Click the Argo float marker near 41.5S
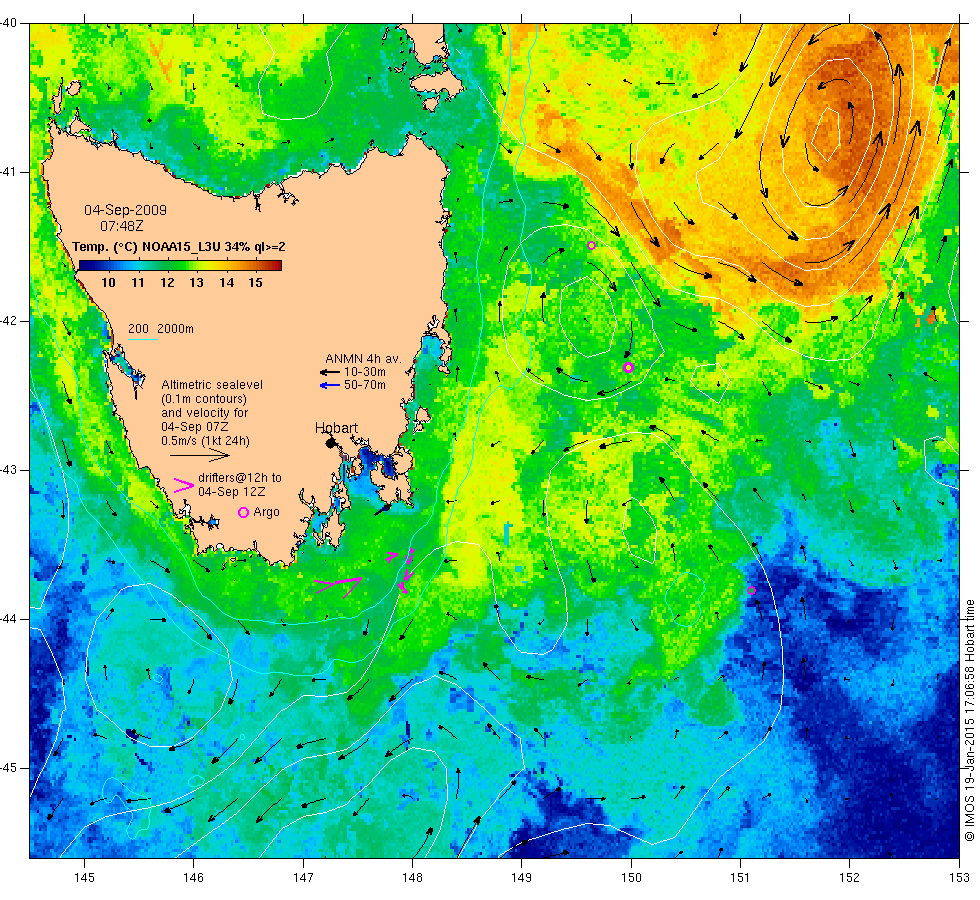The height and width of the screenshot is (900, 980). pos(591,246)
